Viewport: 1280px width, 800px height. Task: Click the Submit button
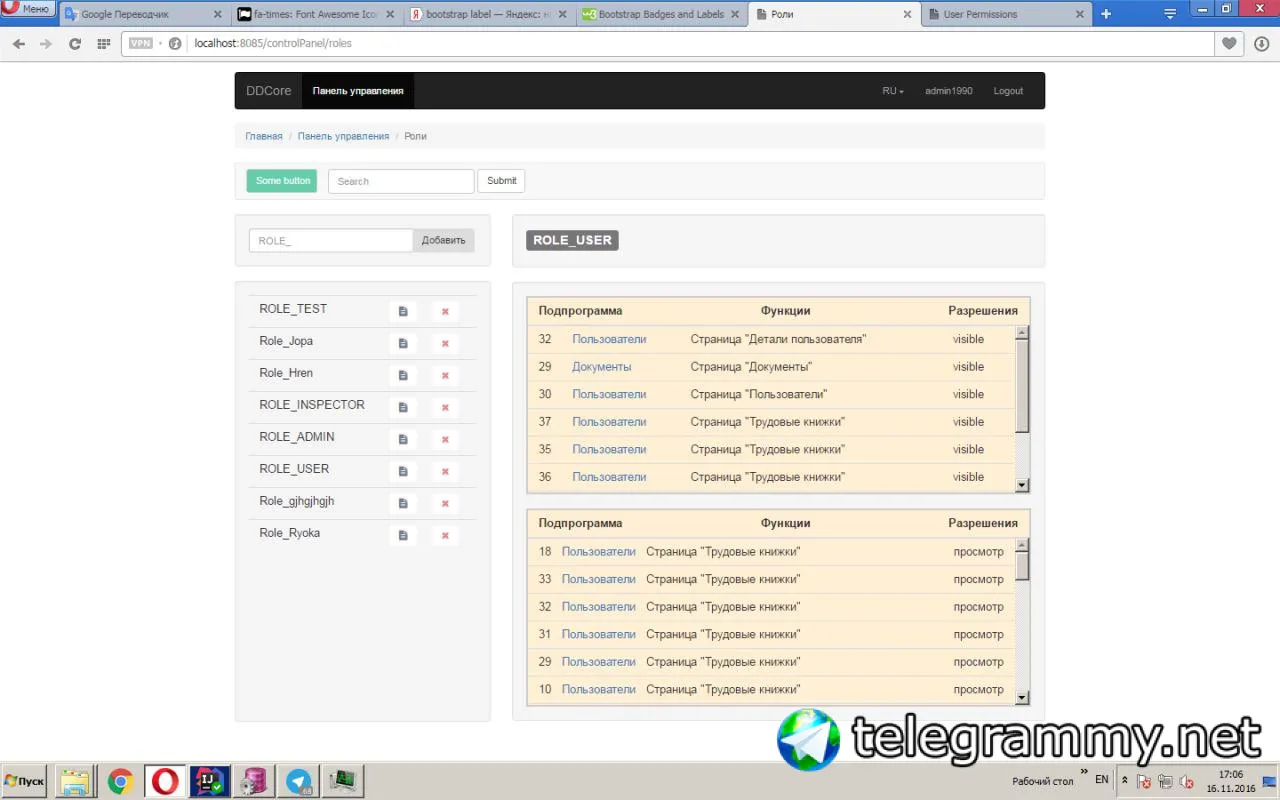502,181
